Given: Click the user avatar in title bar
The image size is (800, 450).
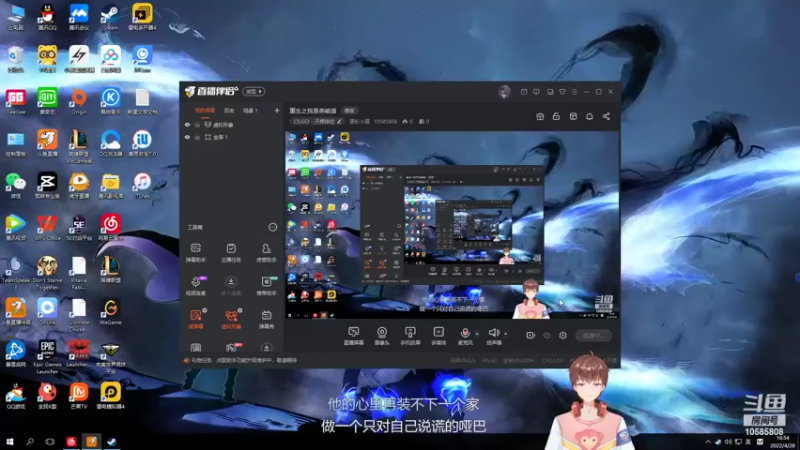Looking at the screenshot, I should click(504, 92).
